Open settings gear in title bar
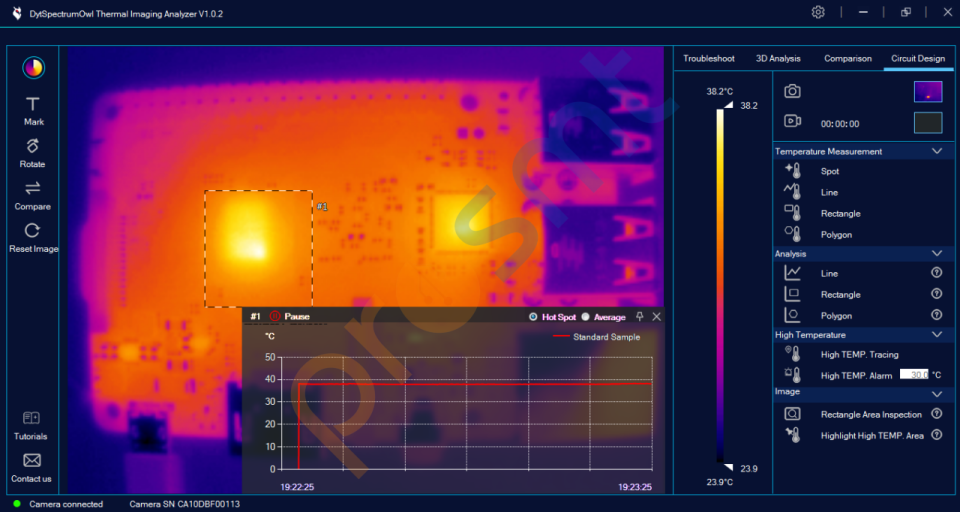Screen dimensions: 960x512 [x=818, y=12]
